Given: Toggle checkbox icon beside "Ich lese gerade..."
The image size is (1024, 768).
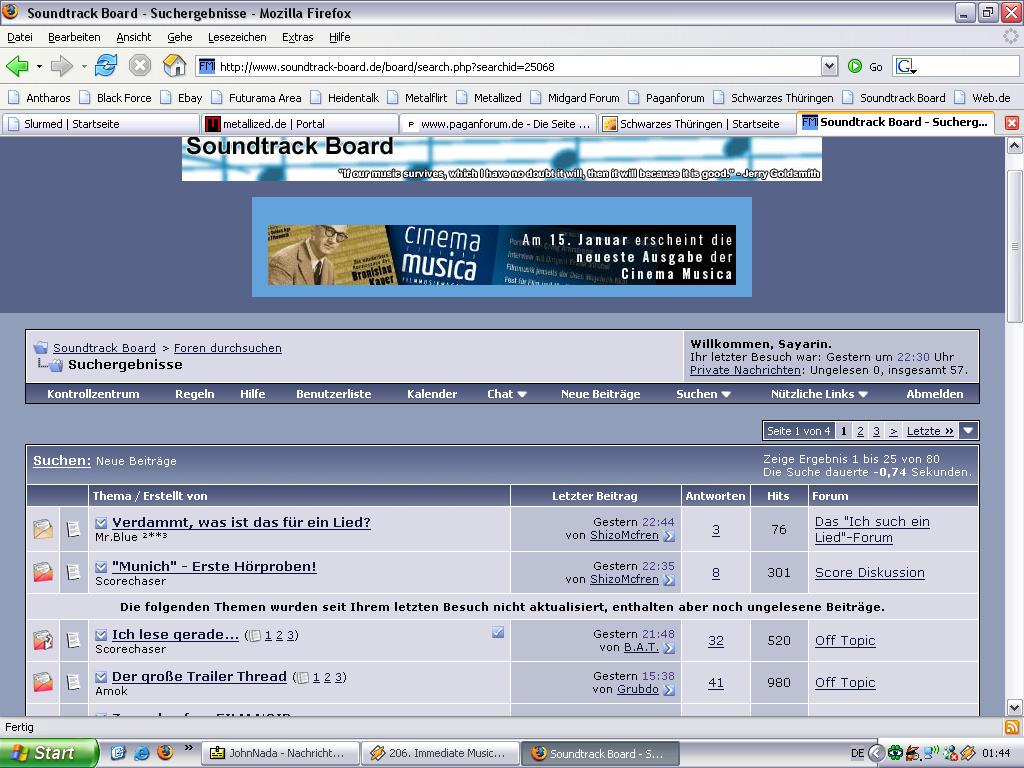Looking at the screenshot, I should (x=101, y=635).
